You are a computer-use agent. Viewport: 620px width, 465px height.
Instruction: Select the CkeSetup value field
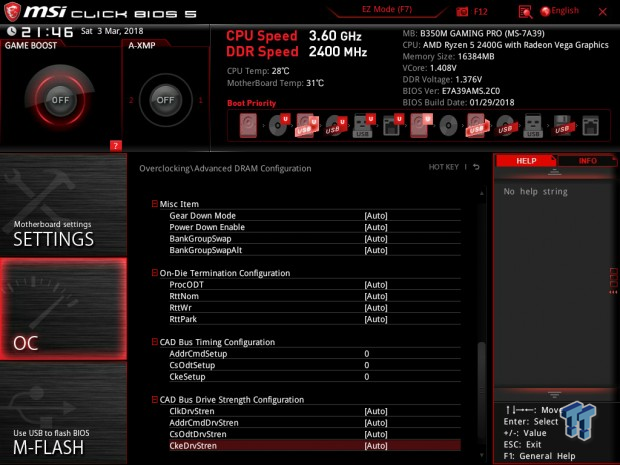click(367, 376)
